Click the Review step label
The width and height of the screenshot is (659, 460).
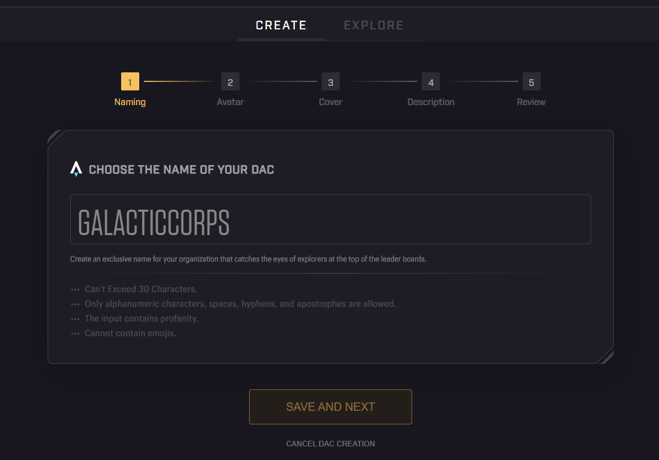(x=531, y=102)
